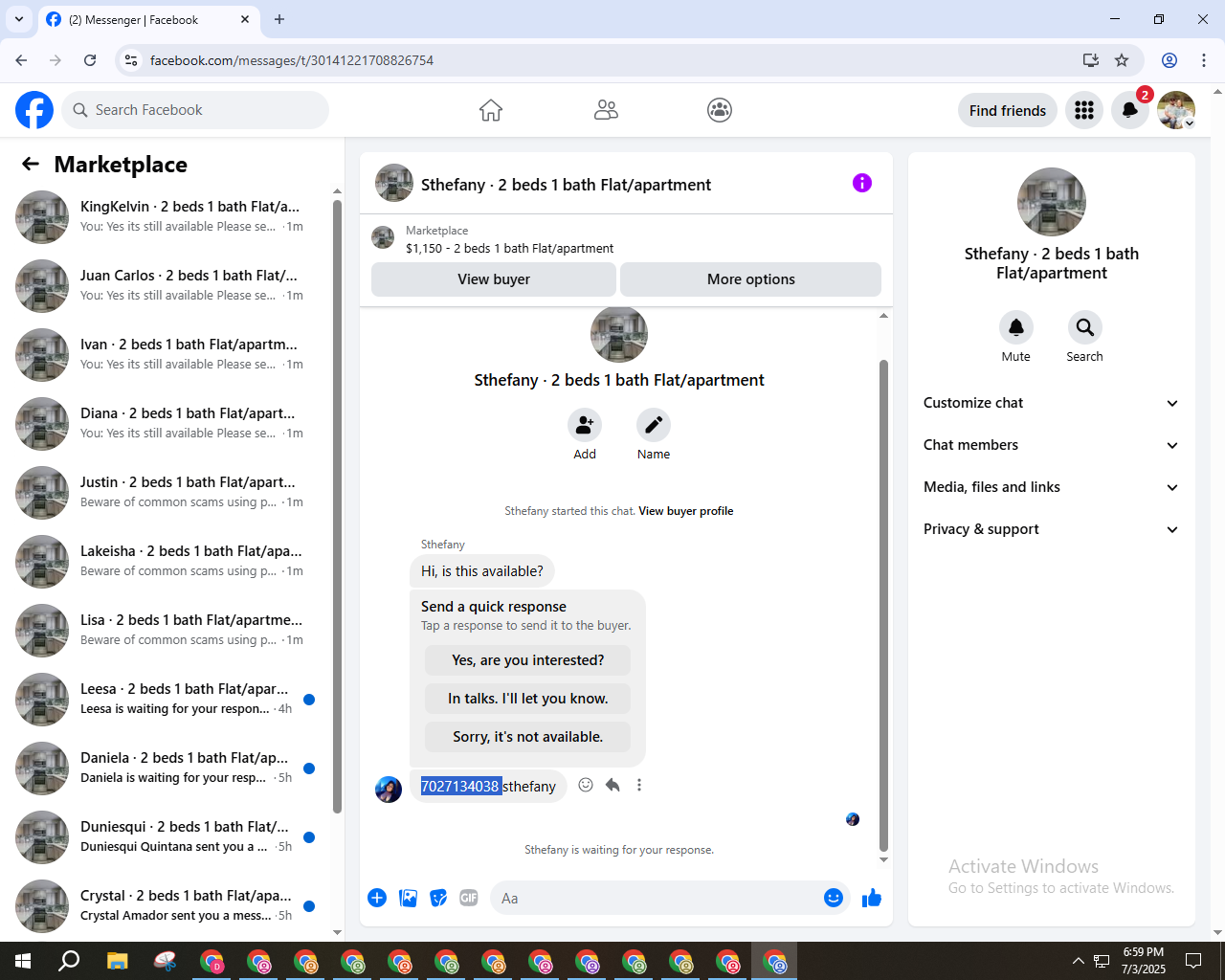Expand the Chat members section

[x=1051, y=445]
